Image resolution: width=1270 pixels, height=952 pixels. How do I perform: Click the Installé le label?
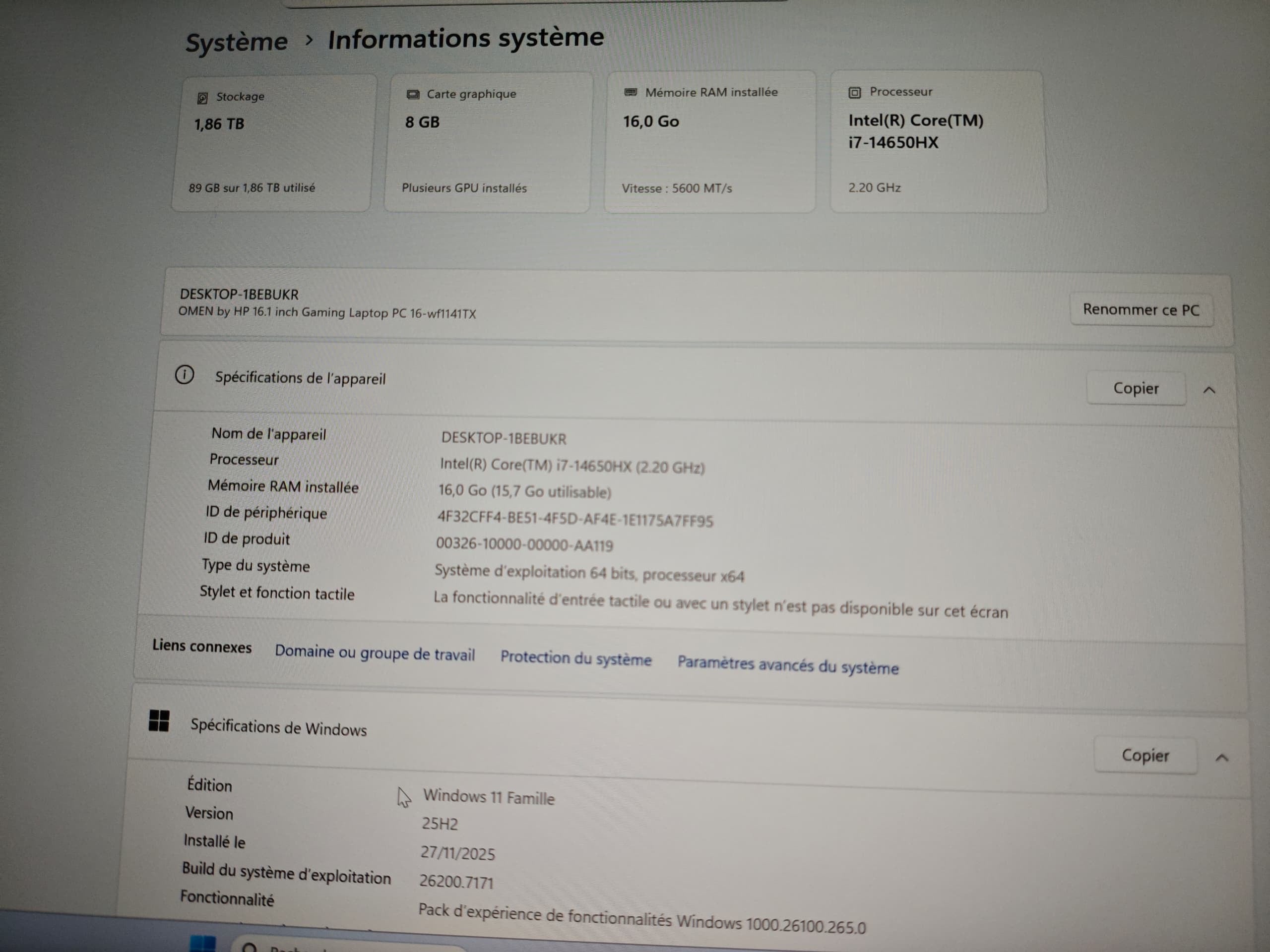pyautogui.click(x=214, y=841)
